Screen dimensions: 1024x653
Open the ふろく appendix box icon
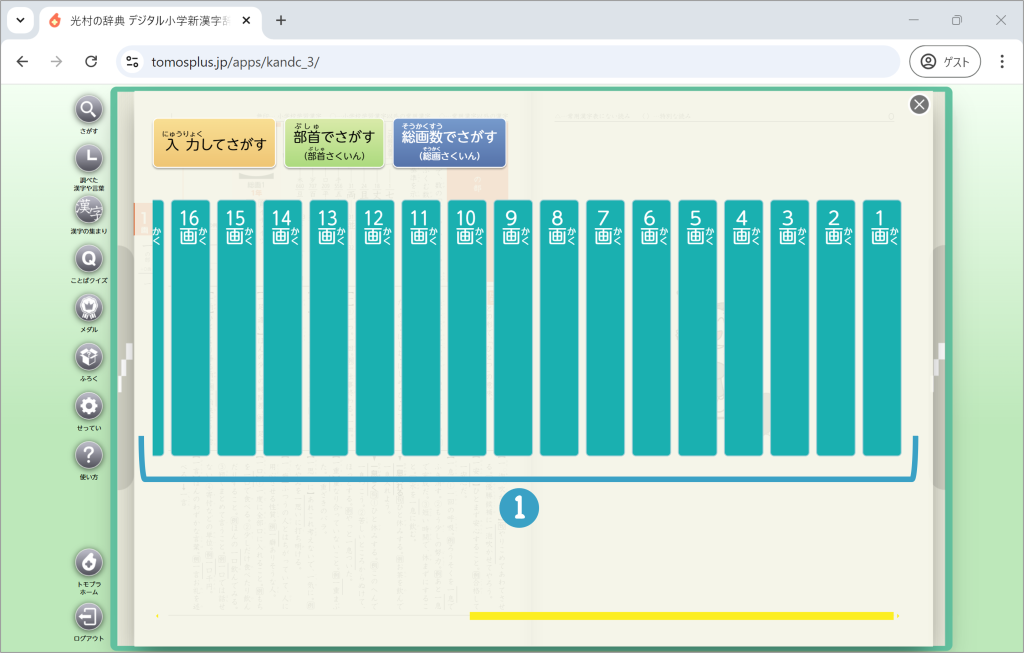click(x=89, y=357)
